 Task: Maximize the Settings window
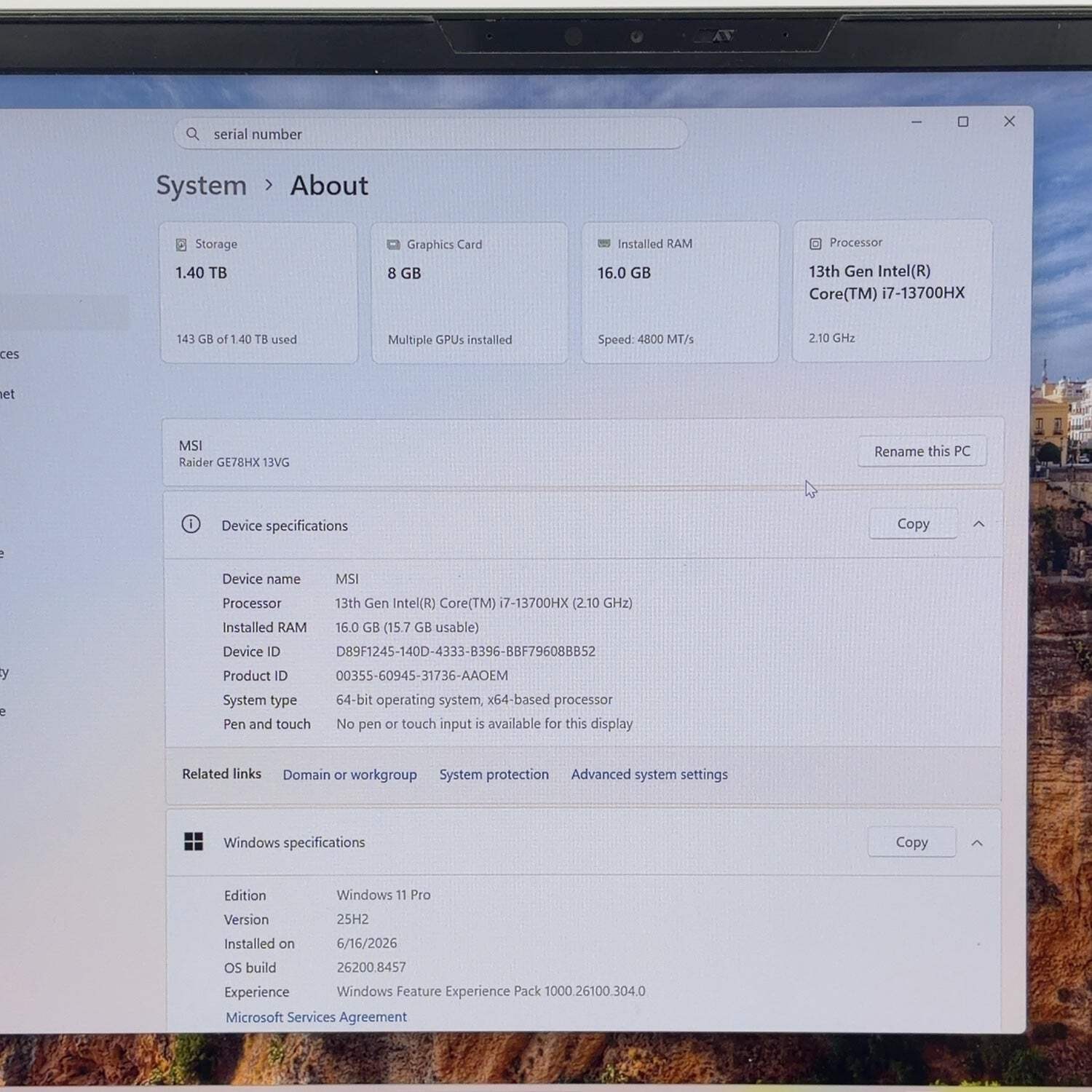(x=963, y=122)
